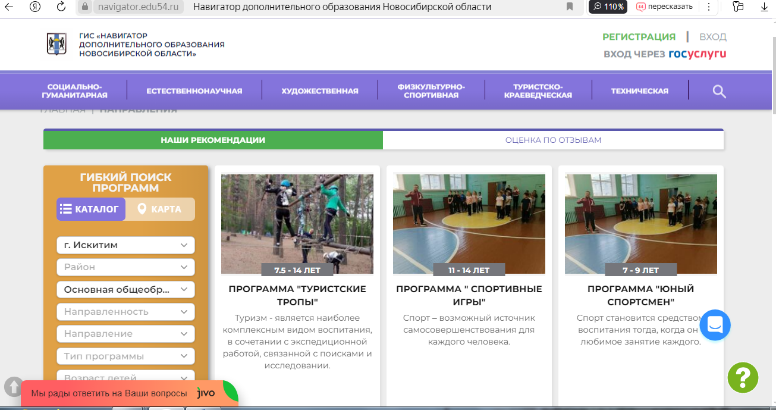
Task: Click the green question mark help button
Action: [743, 377]
